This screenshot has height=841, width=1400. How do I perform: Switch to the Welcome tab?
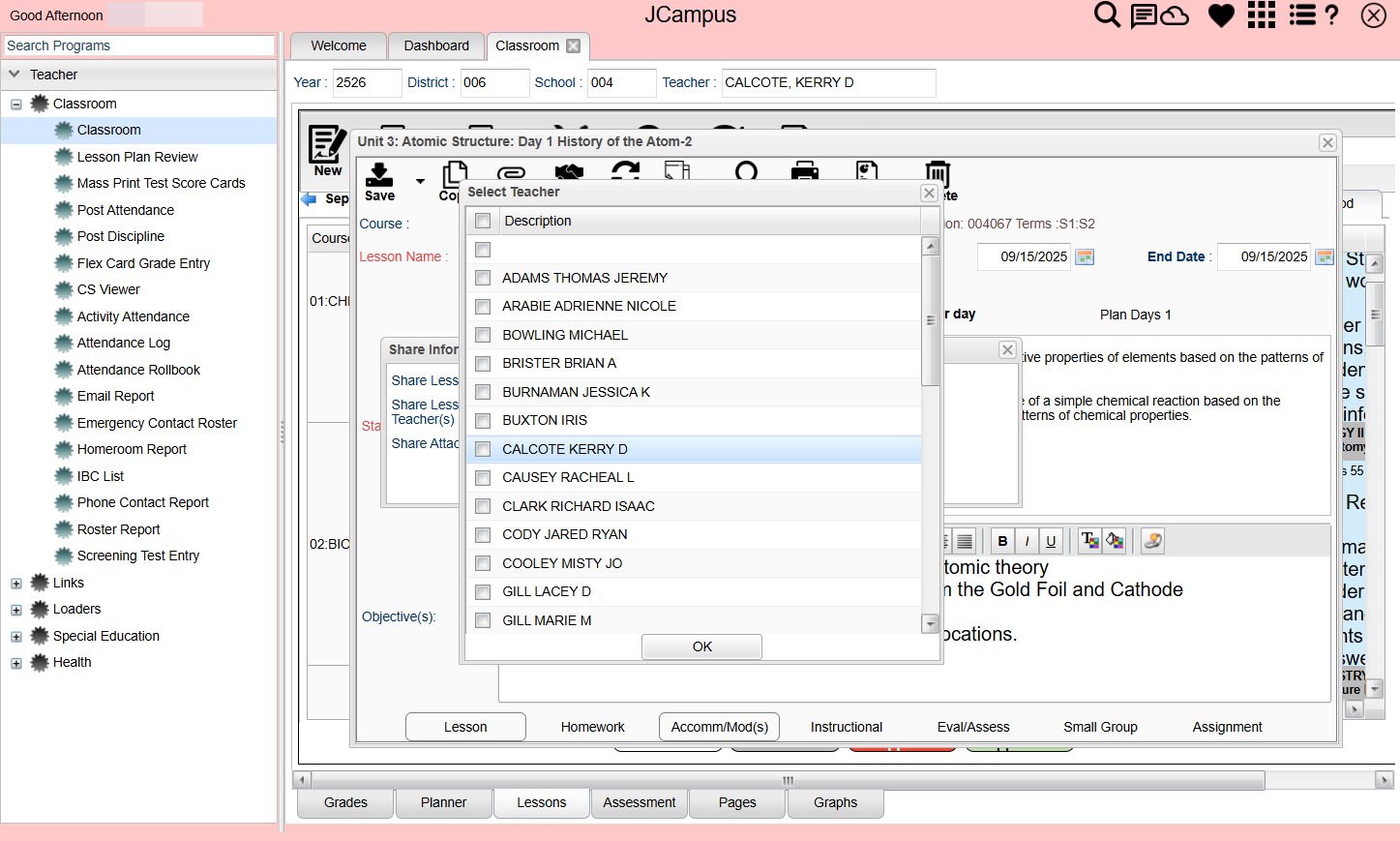click(339, 45)
